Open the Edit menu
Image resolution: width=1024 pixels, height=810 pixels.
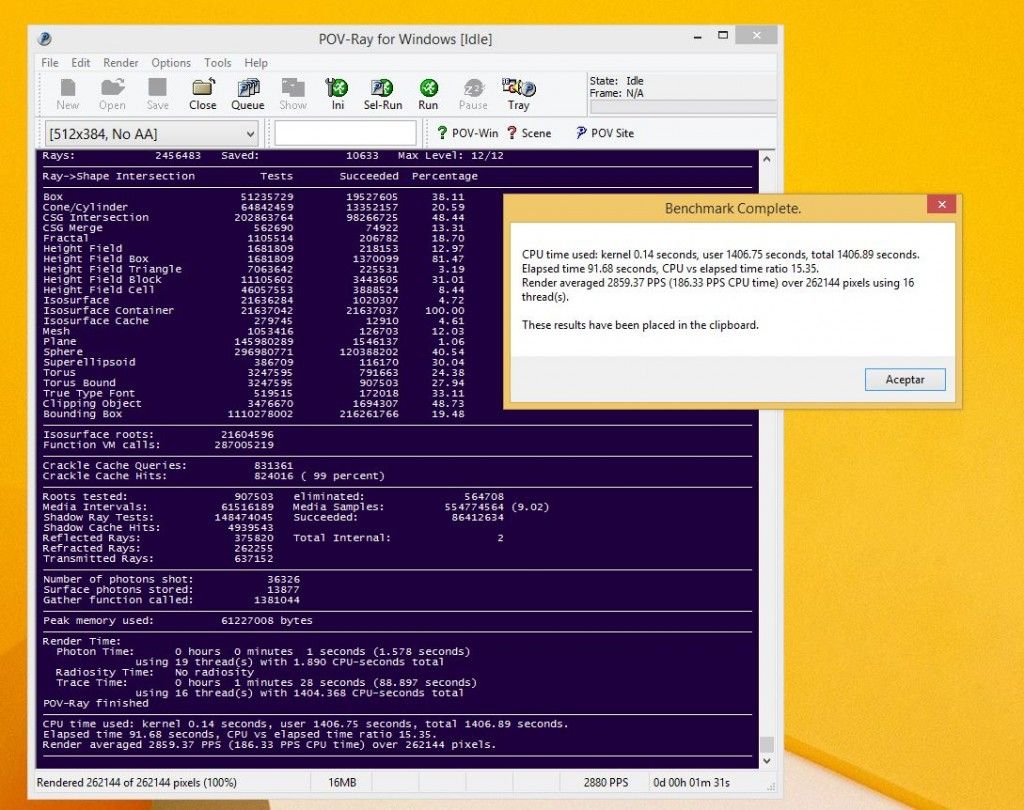click(x=80, y=63)
